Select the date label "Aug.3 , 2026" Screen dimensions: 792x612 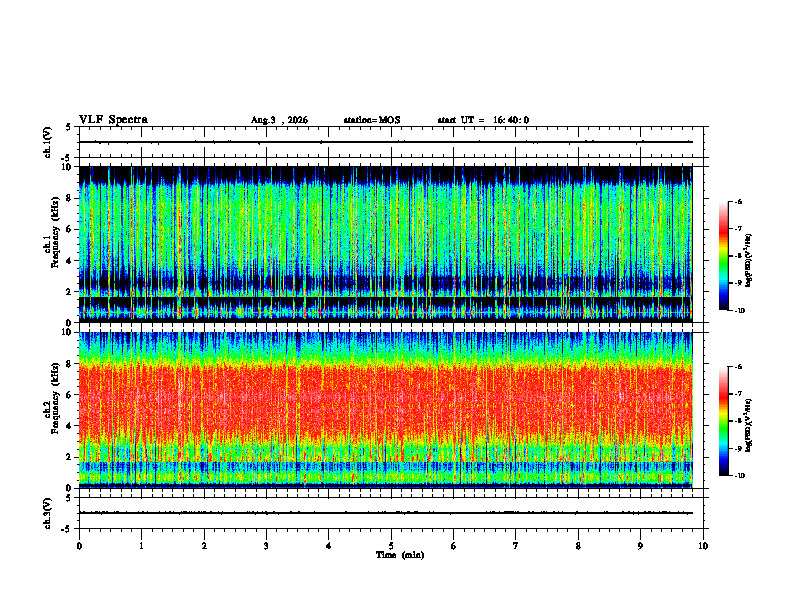click(x=279, y=120)
